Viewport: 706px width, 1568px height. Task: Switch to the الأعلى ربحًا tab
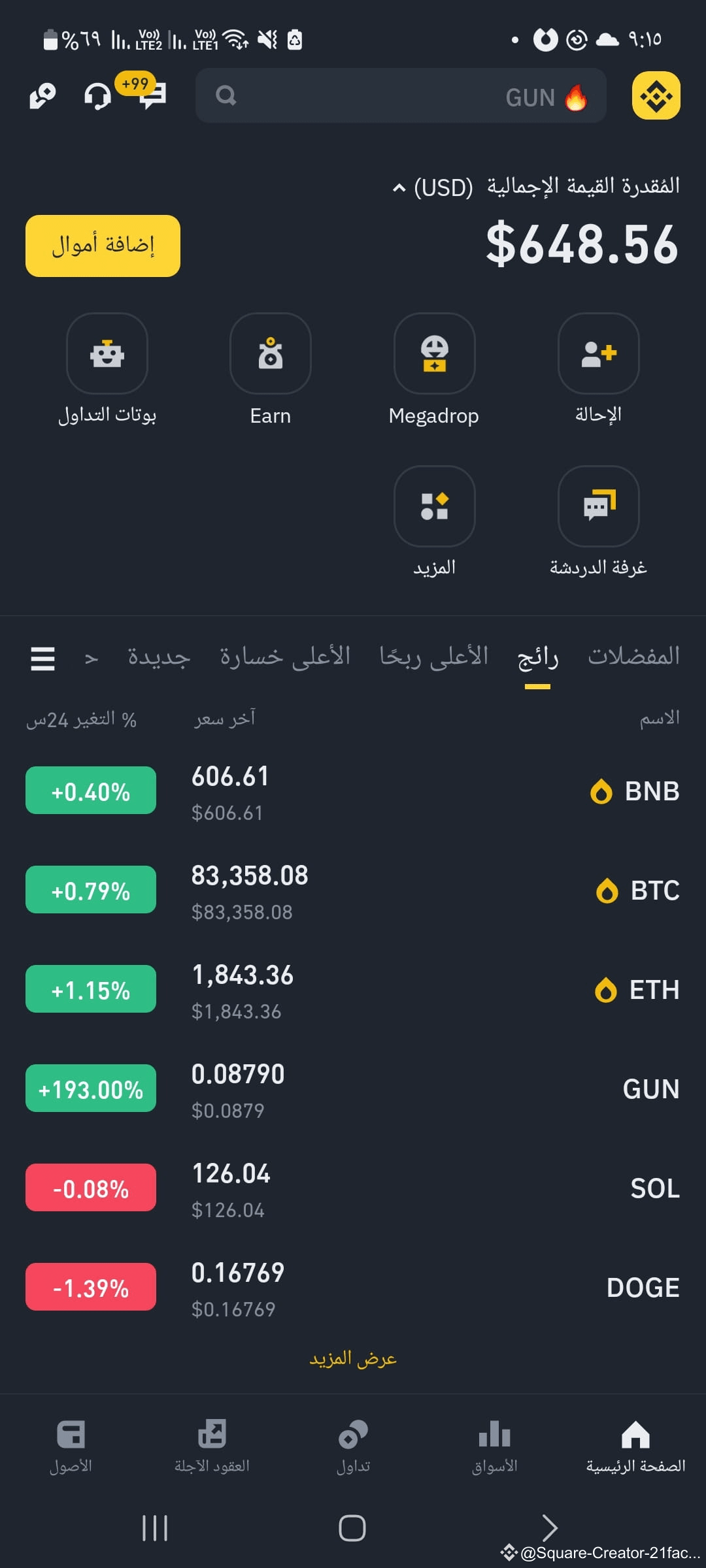point(434,656)
